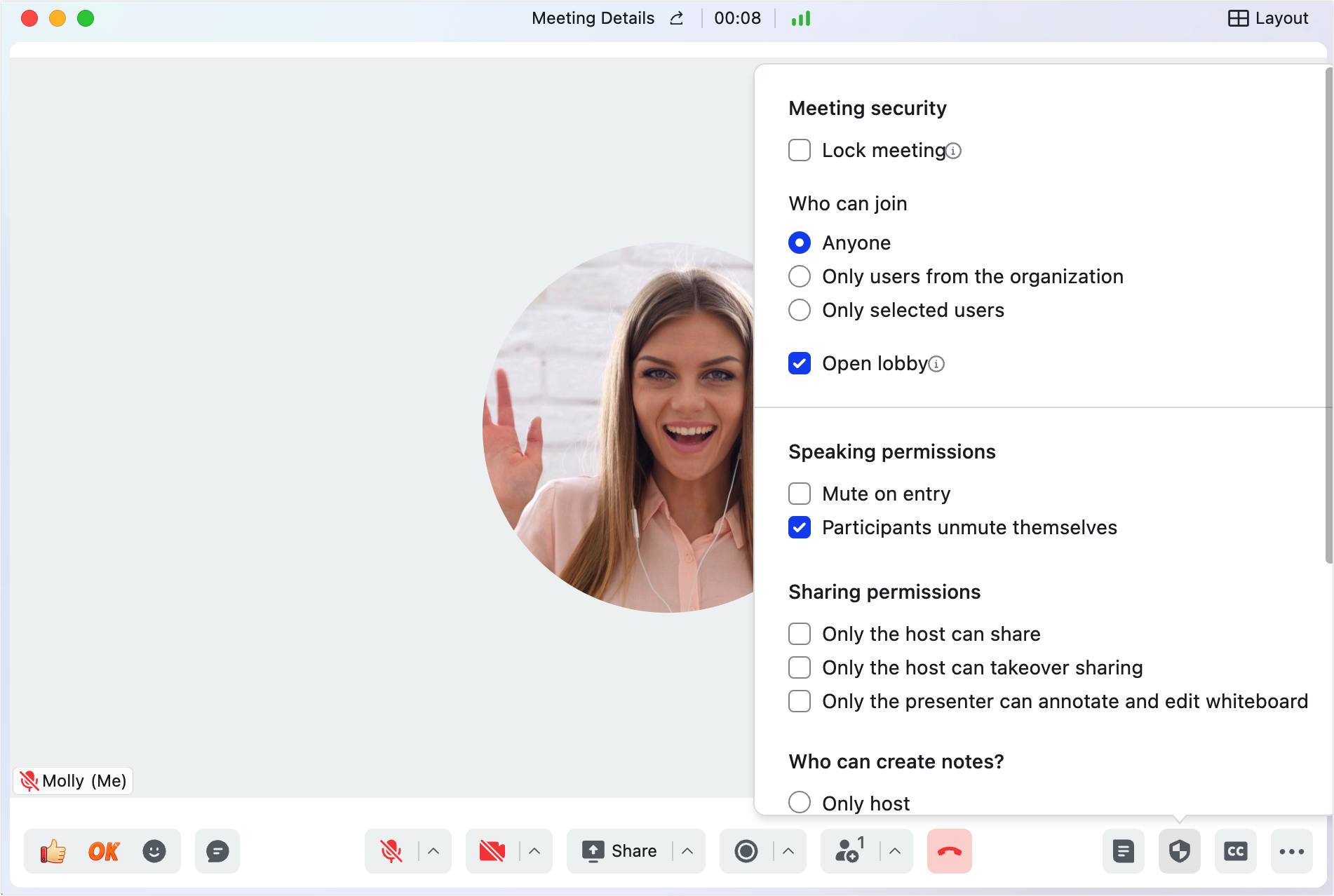The height and width of the screenshot is (896, 1334).
Task: Expand the camera options arrow
Action: 534,851
